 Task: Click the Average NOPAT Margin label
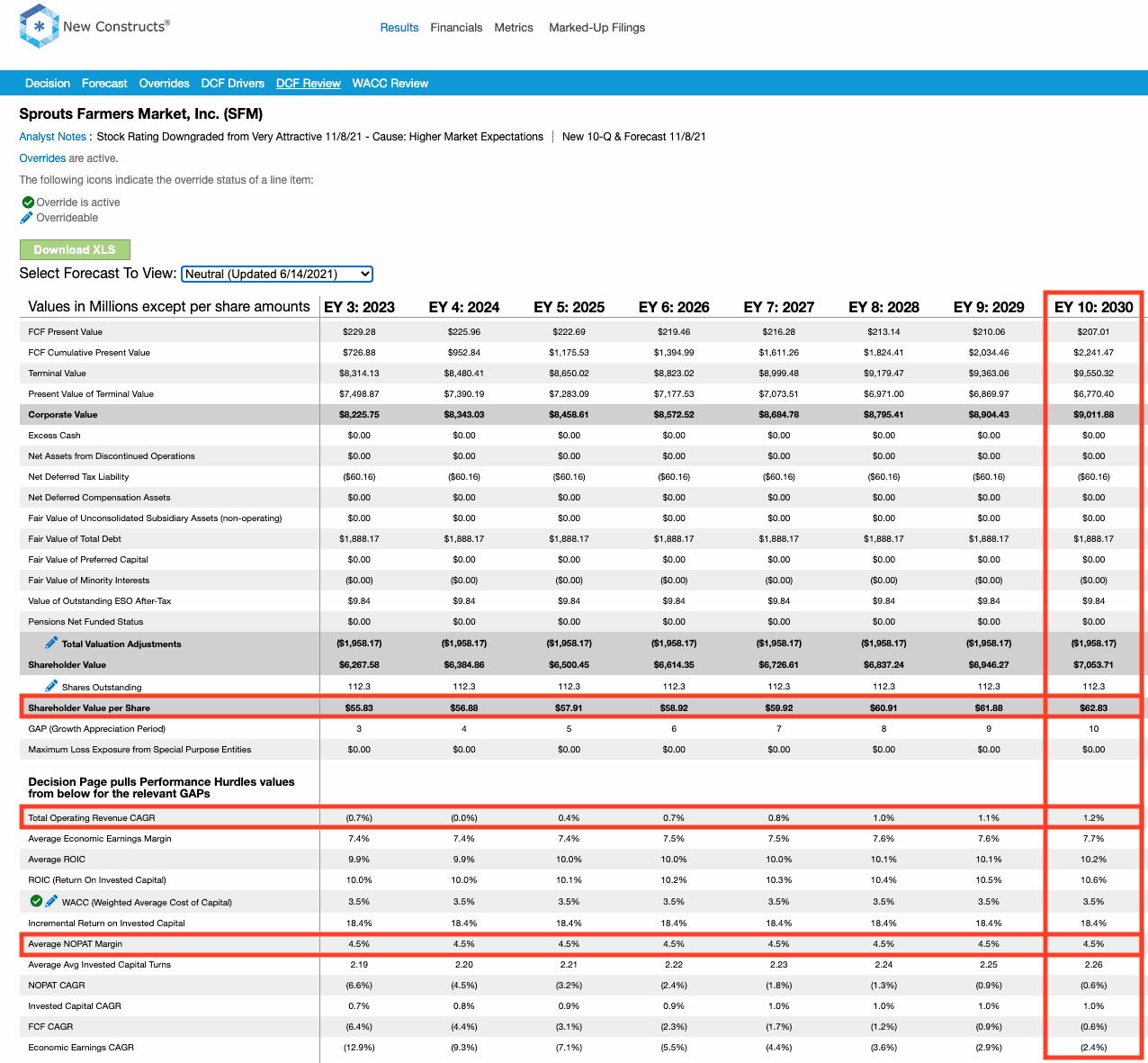coord(76,944)
